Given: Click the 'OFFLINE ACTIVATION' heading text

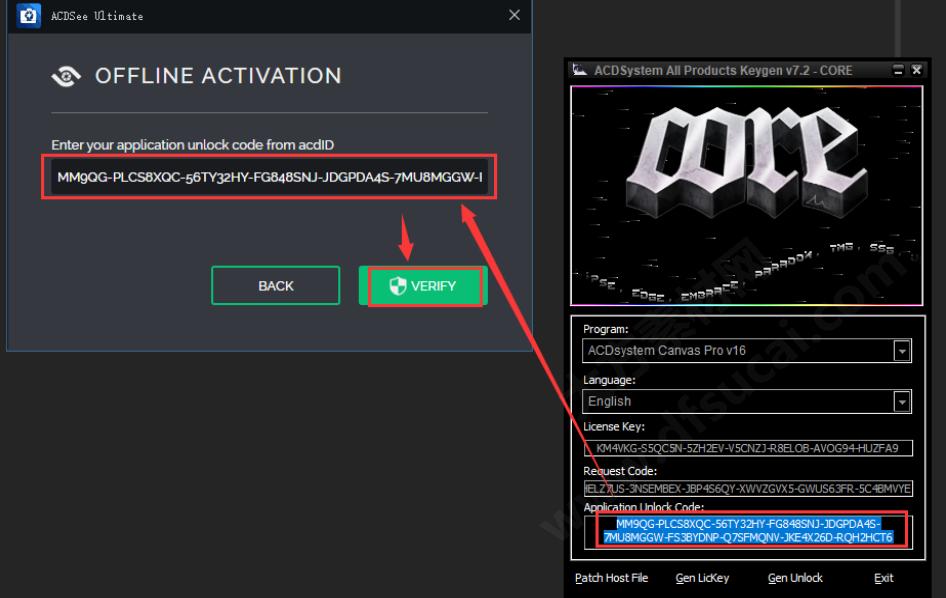Looking at the screenshot, I should 218,76.
